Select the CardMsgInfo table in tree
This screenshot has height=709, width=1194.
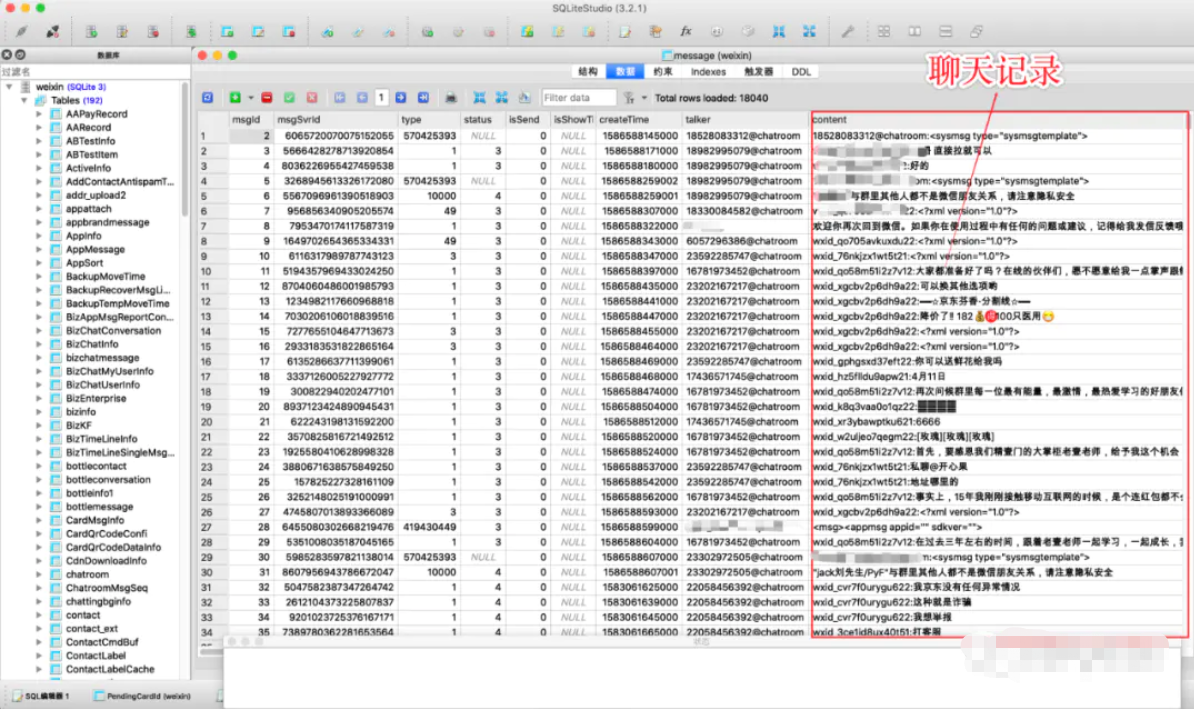pyautogui.click(x=94, y=520)
